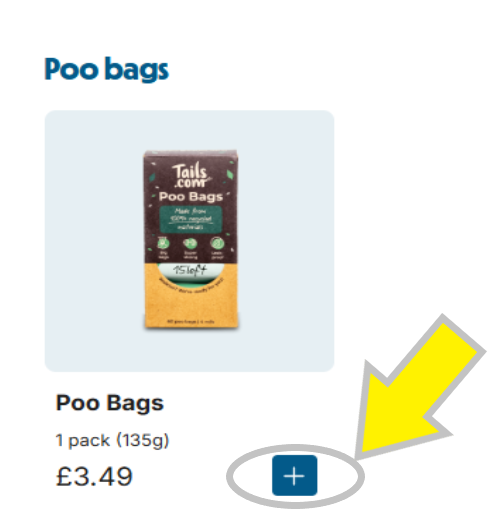Click the left green badge icon on box

click(163, 243)
